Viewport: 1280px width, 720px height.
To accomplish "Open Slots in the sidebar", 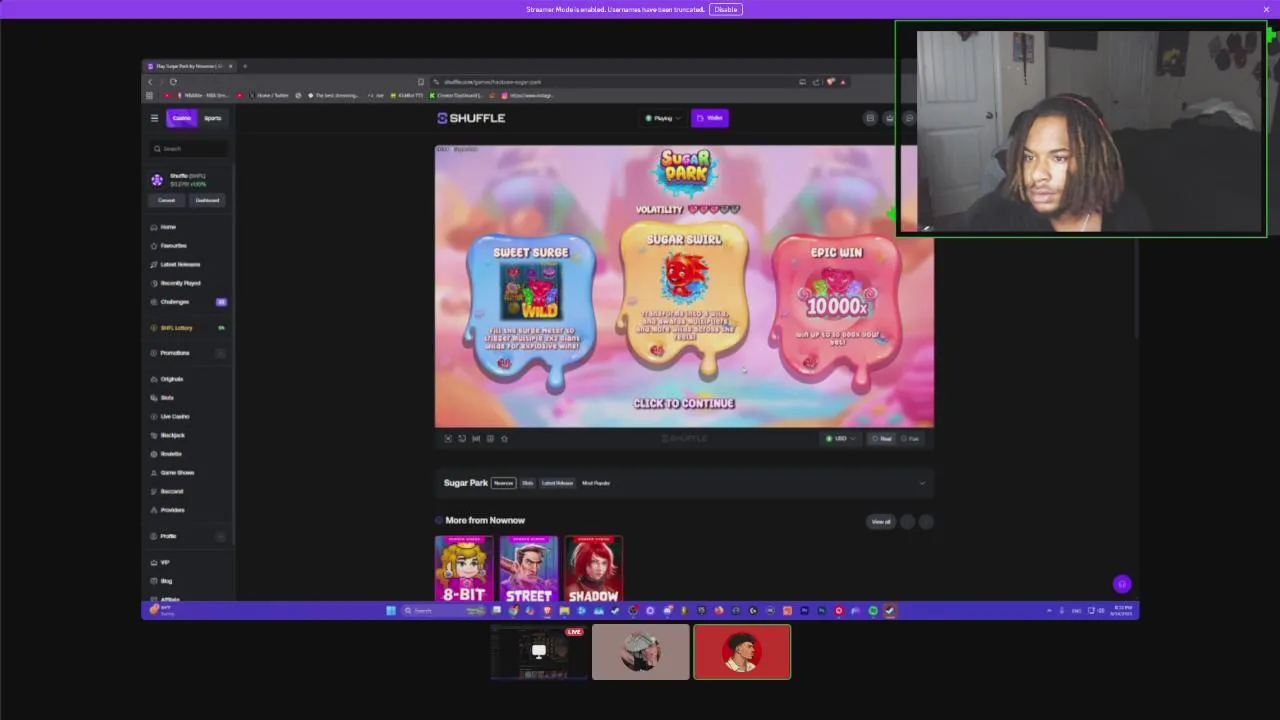I will tap(167, 397).
